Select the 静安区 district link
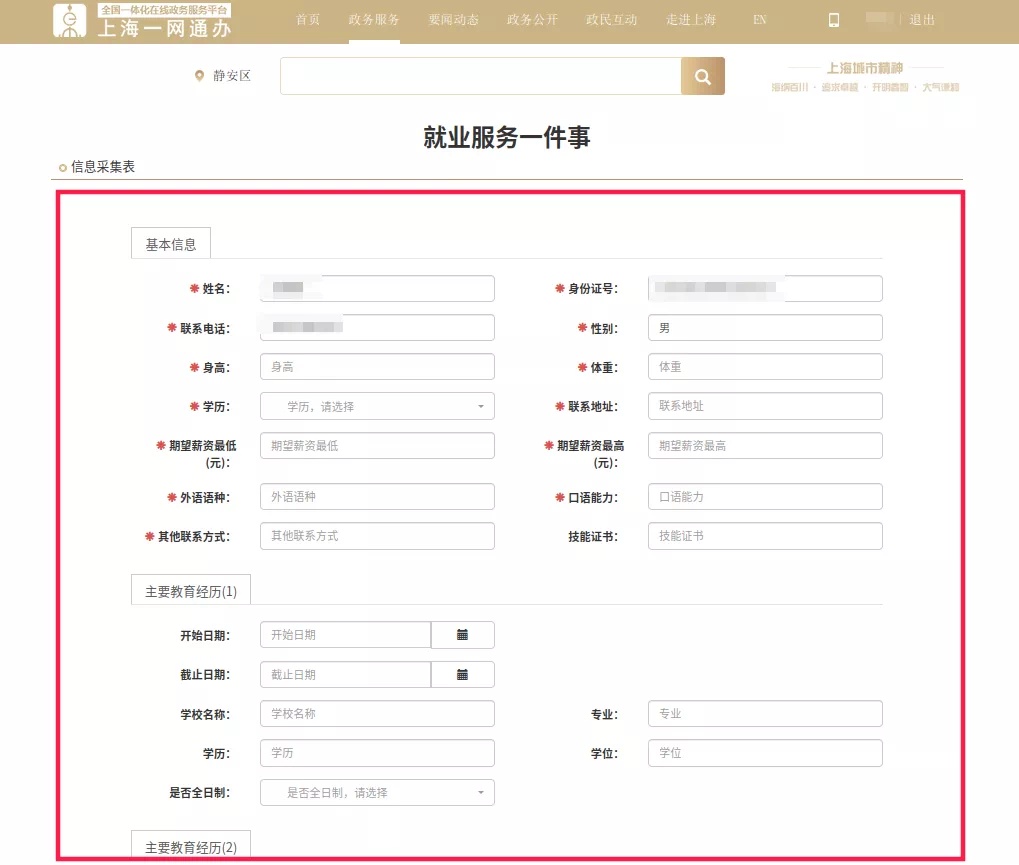 pos(232,76)
